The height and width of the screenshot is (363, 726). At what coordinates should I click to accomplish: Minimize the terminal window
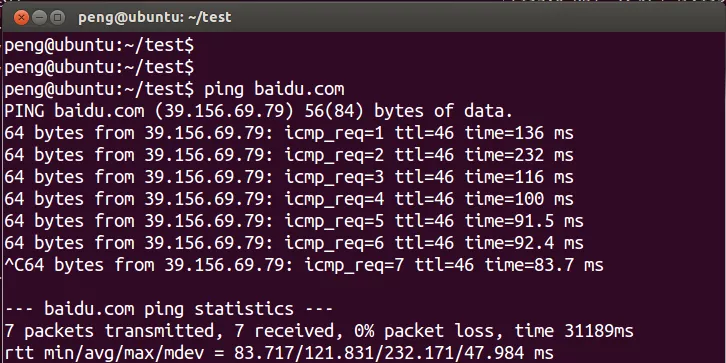(40, 18)
